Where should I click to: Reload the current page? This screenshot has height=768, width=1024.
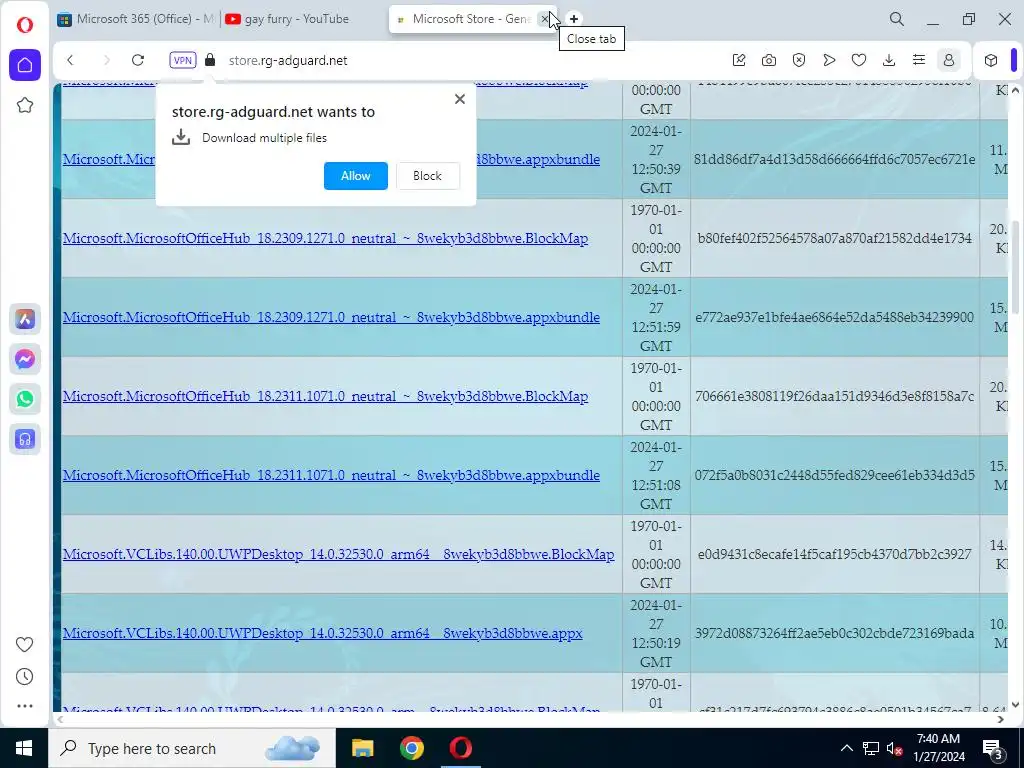point(138,60)
